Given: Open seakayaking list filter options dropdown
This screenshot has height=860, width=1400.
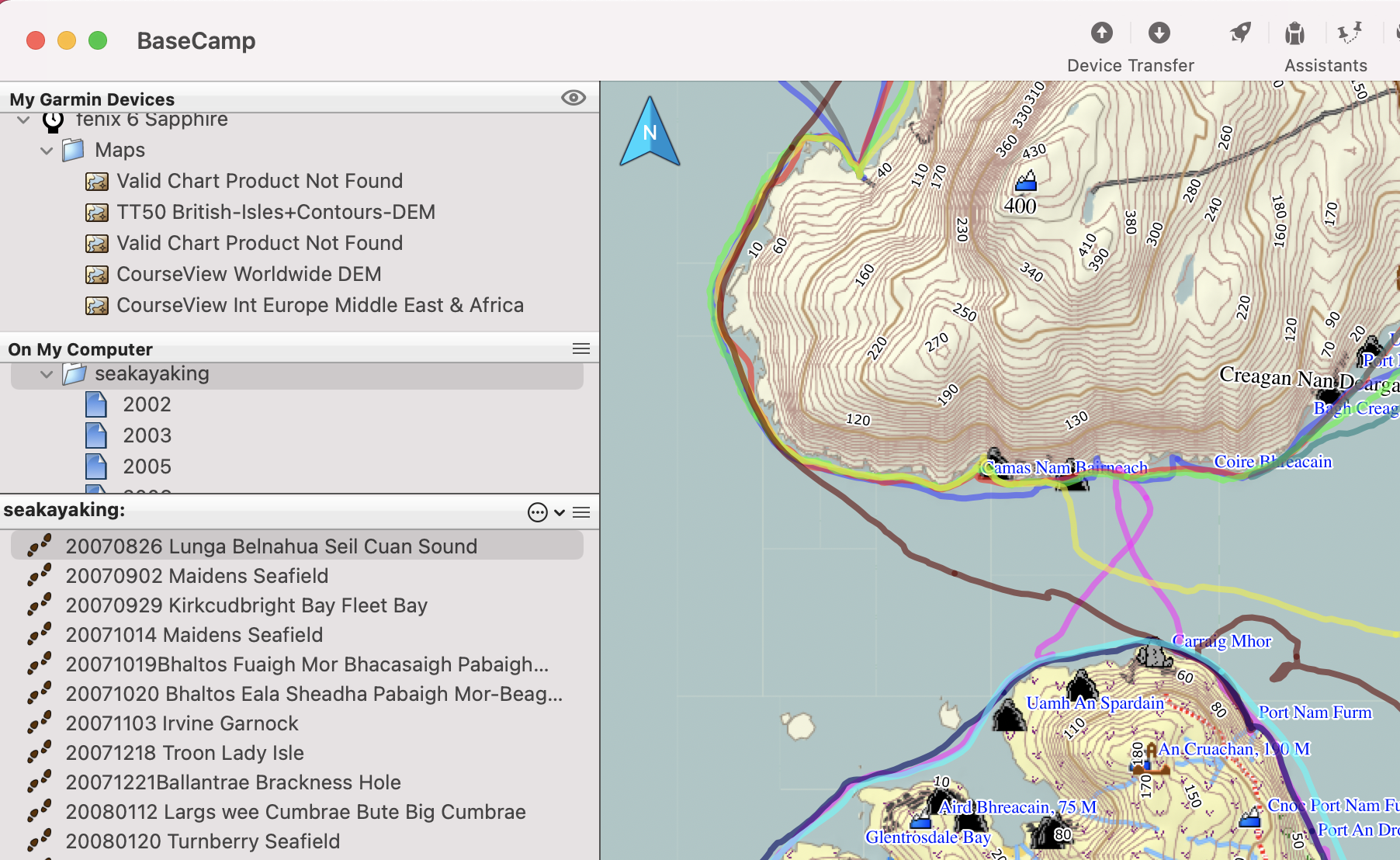Looking at the screenshot, I should (x=546, y=512).
